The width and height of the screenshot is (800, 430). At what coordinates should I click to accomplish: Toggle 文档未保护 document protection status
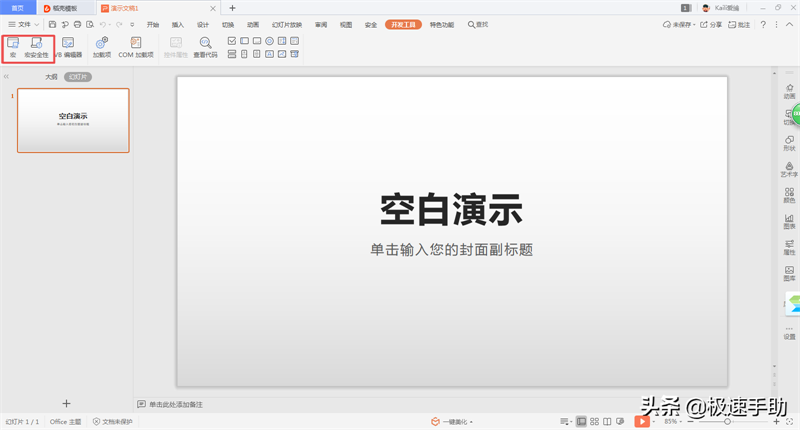112,422
